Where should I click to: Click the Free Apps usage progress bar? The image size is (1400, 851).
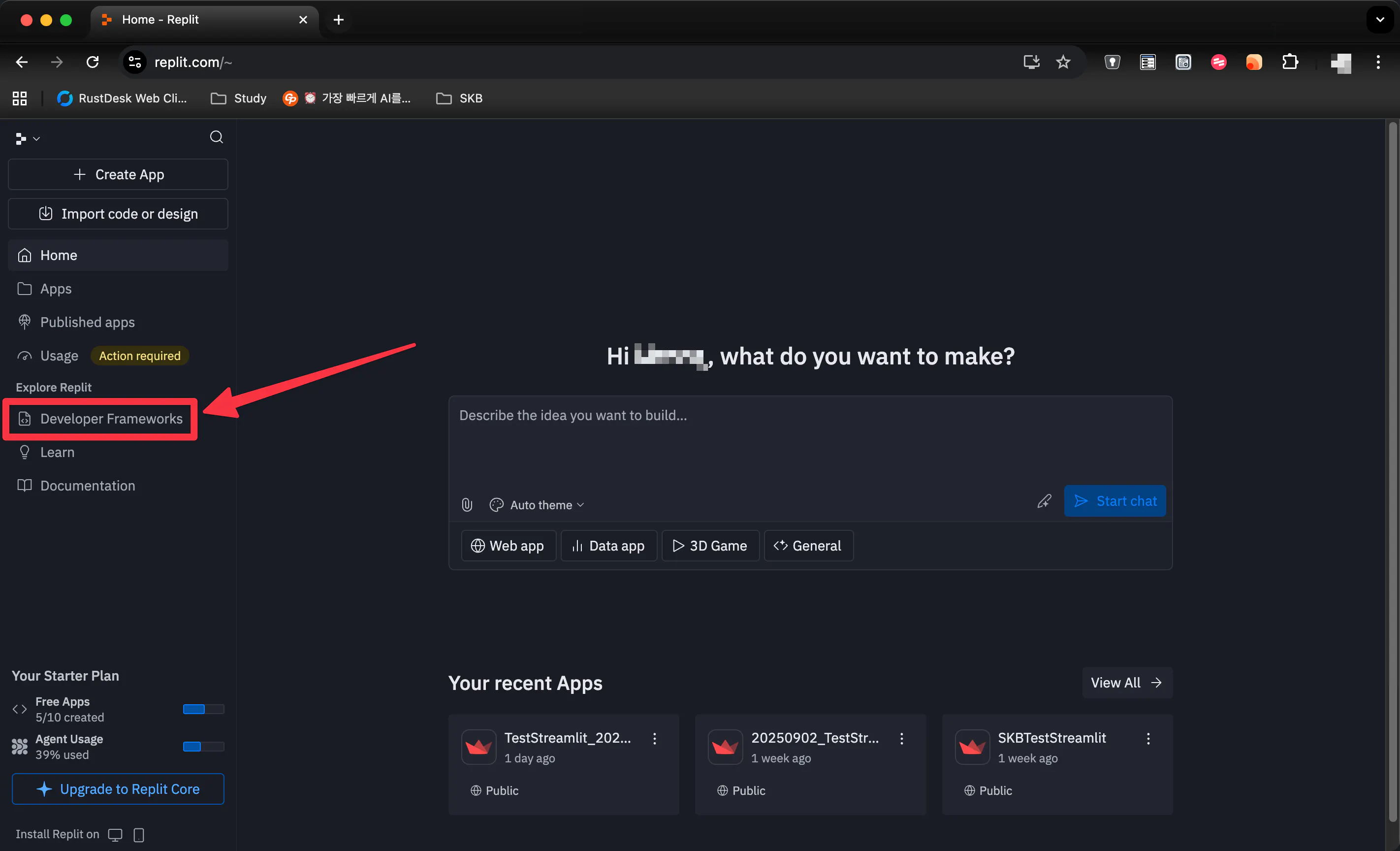point(203,710)
